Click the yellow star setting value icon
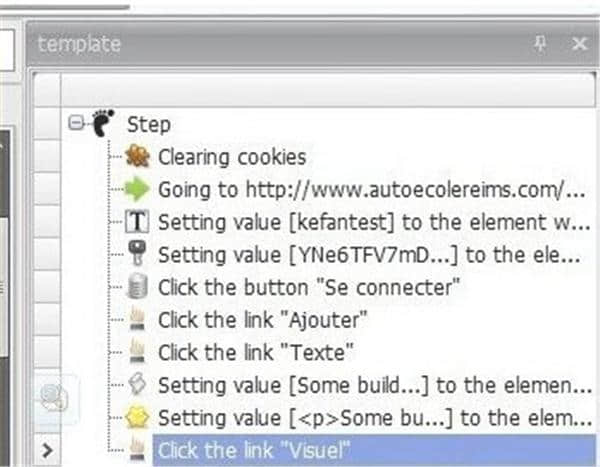This screenshot has height=467, width=600. click(x=137, y=417)
